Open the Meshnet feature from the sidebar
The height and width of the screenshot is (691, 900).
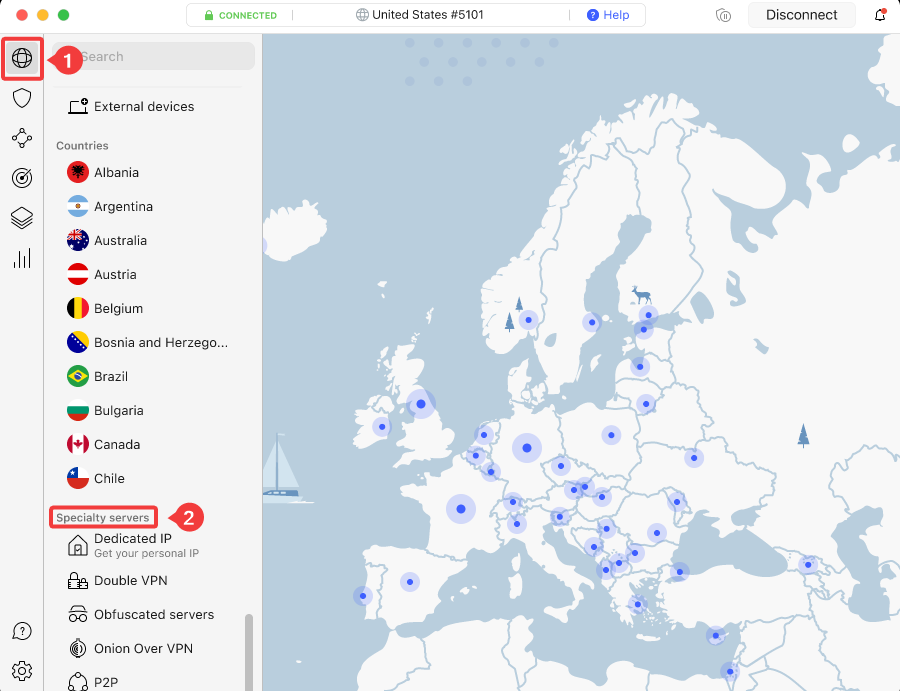pos(22,138)
